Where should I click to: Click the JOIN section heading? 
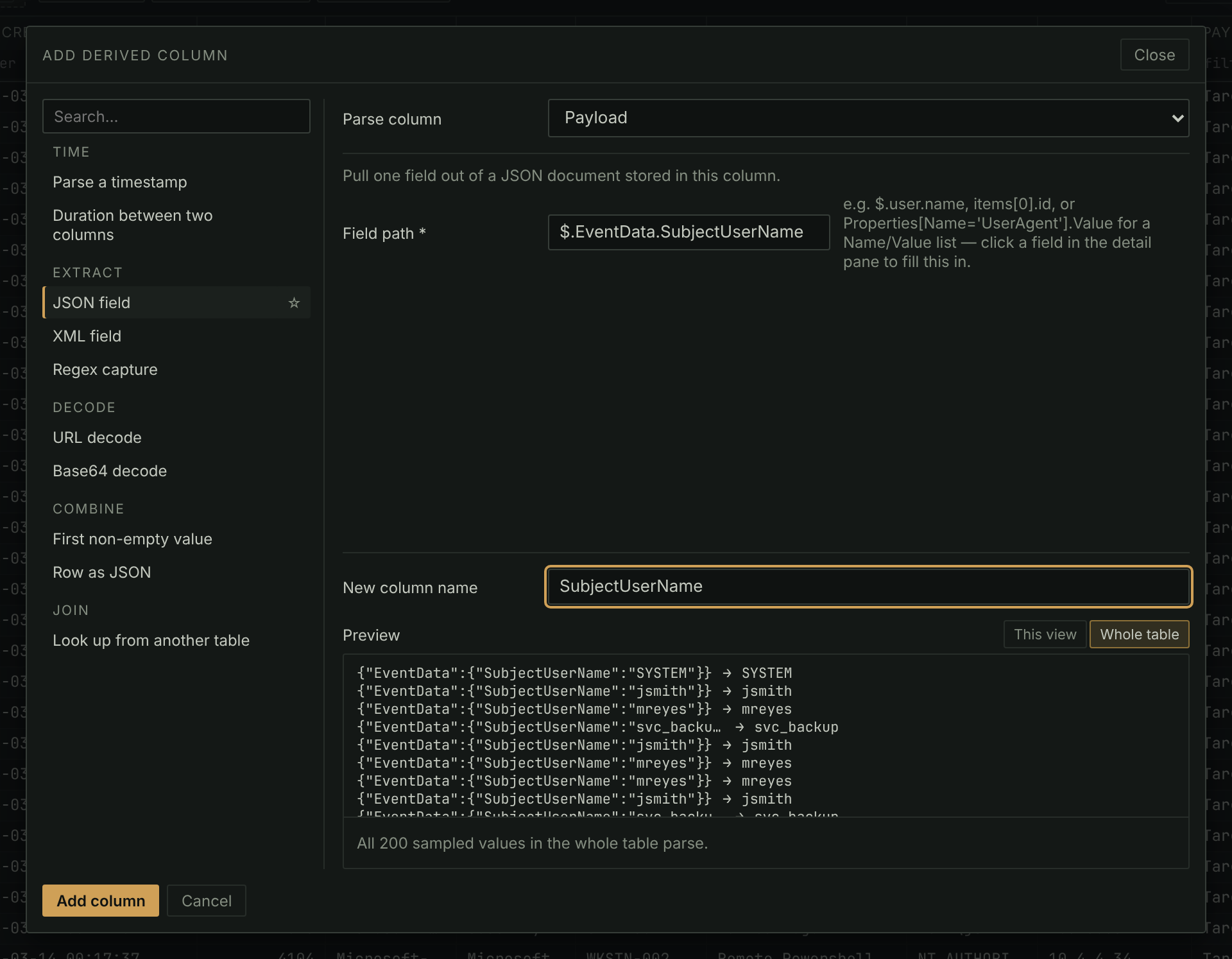point(71,610)
